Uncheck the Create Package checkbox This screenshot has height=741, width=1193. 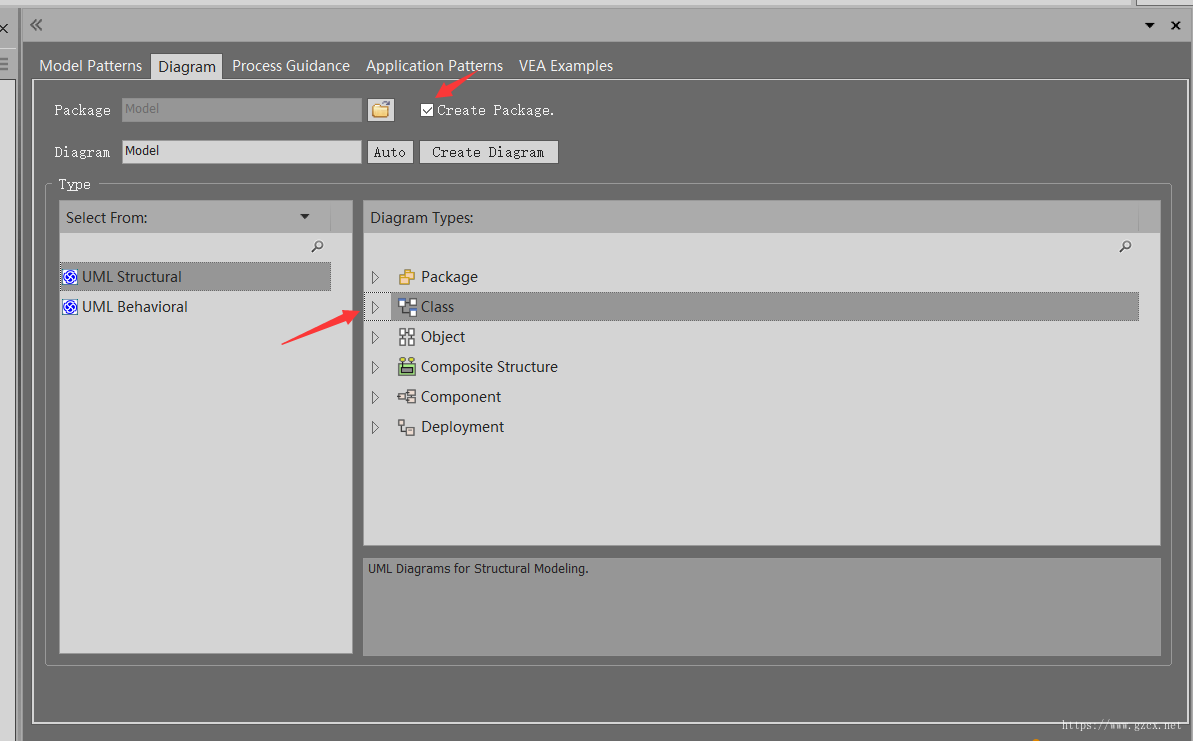[x=427, y=110]
